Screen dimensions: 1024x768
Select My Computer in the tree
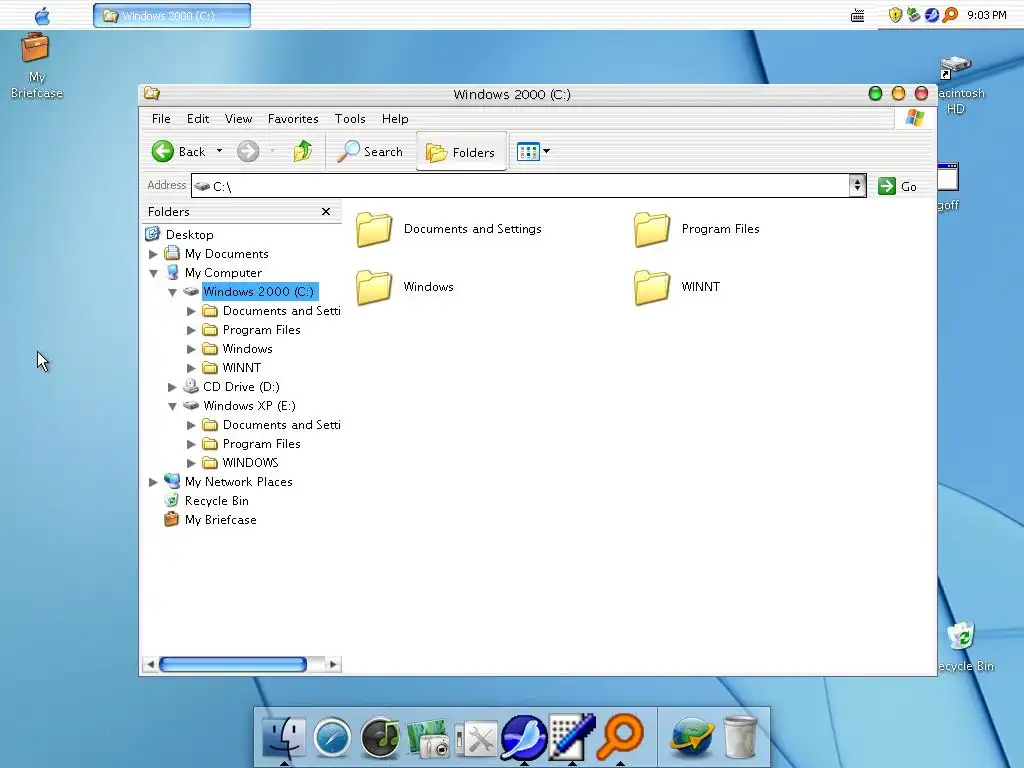223,272
